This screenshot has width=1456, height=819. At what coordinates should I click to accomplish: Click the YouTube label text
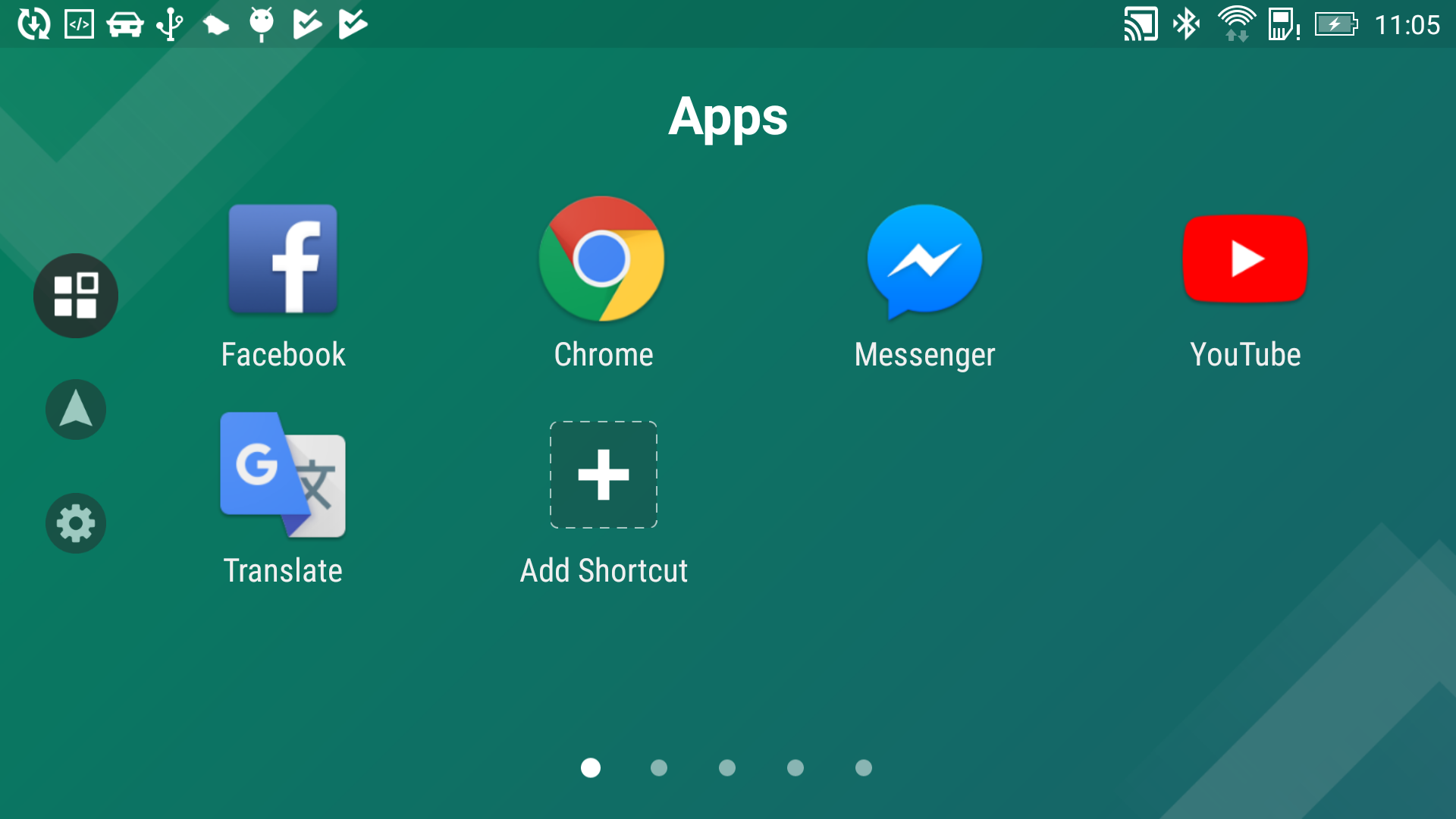pyautogui.click(x=1245, y=355)
